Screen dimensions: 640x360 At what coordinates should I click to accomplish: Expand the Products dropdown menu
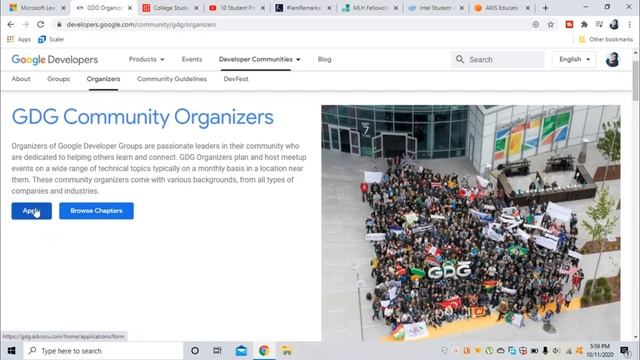147,59
